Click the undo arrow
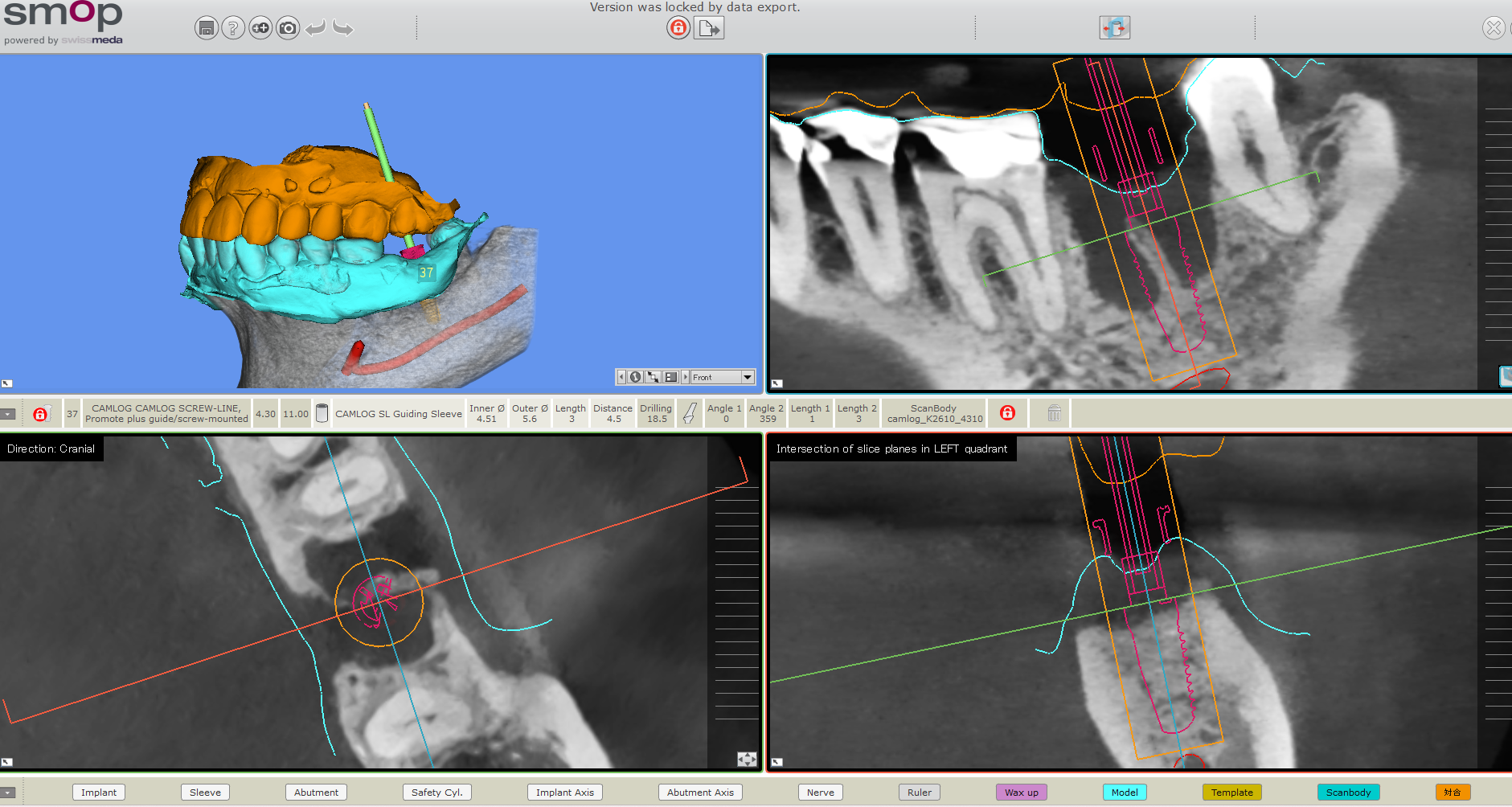Screen dimensions: 1512x807 pyautogui.click(x=316, y=29)
